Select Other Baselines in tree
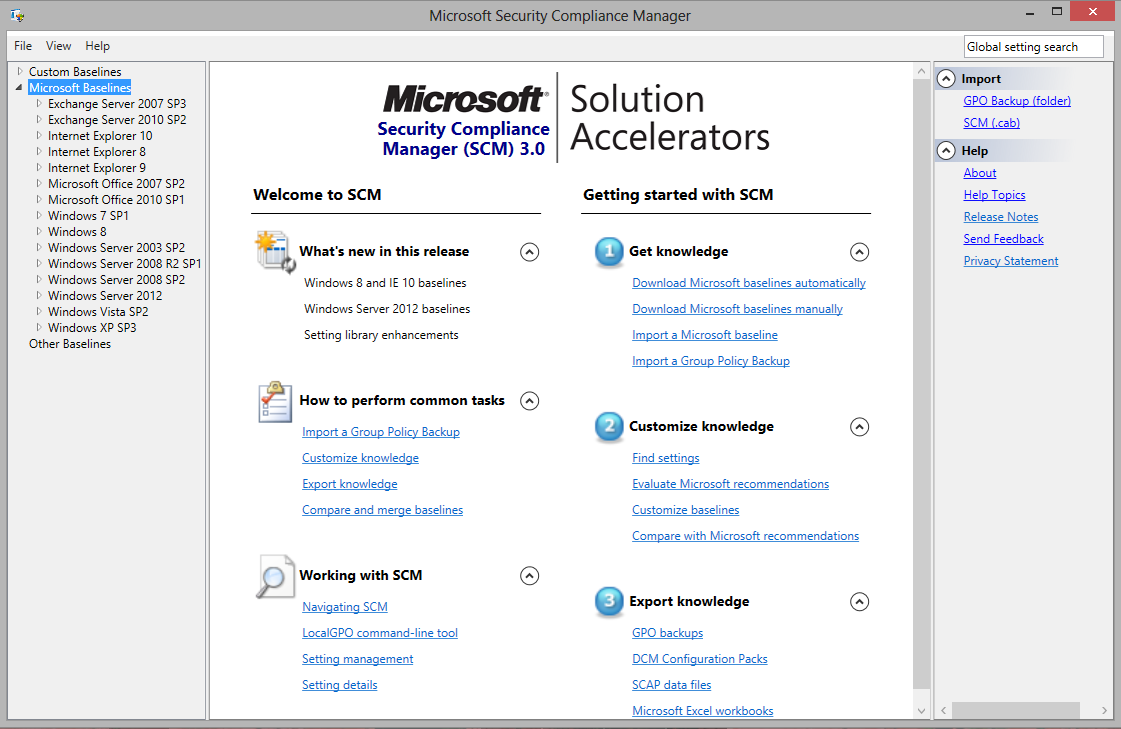Screen dimensions: 1121x729 [70, 344]
